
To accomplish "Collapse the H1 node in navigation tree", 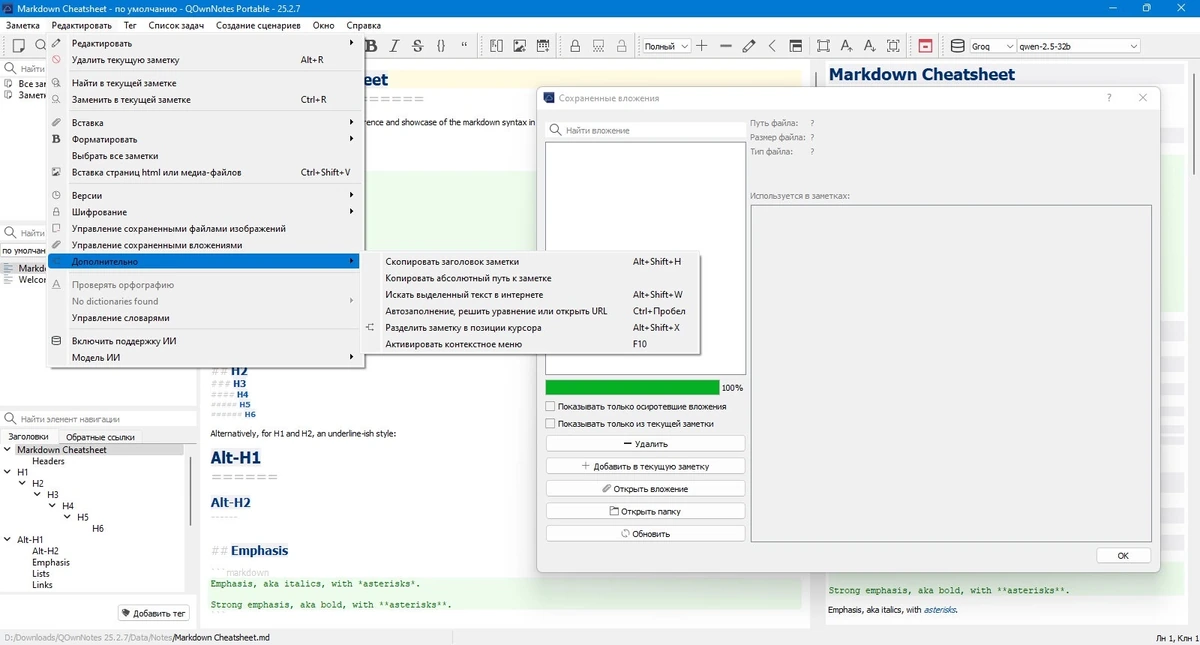I will pos(9,472).
